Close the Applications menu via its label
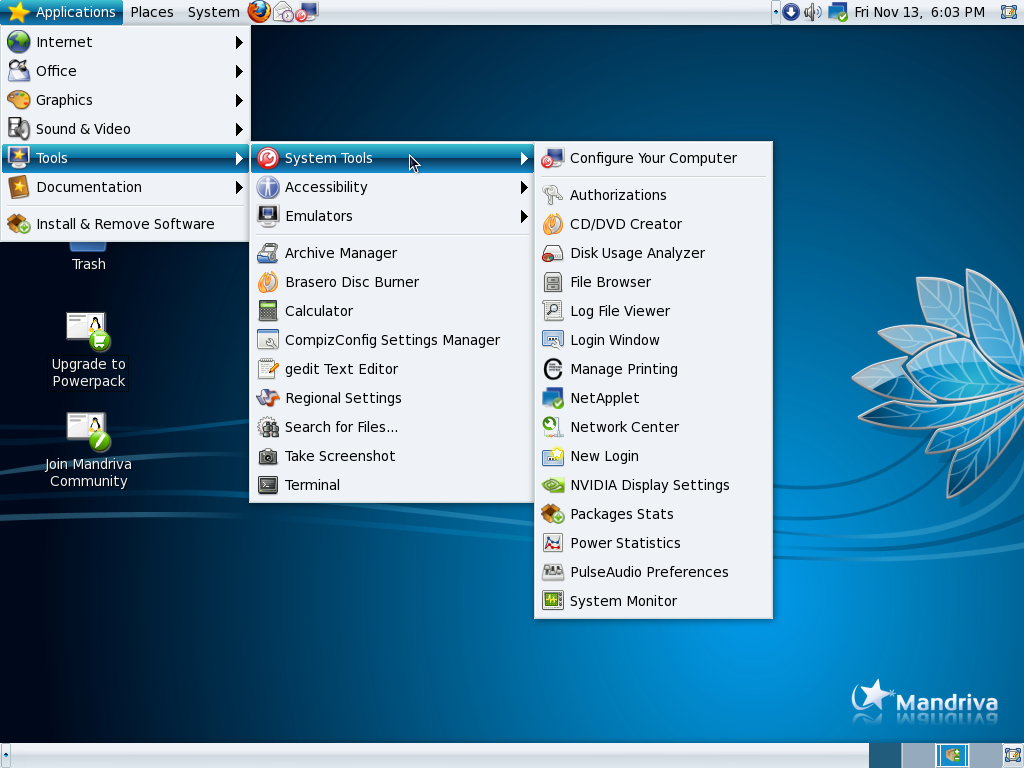 tap(75, 12)
